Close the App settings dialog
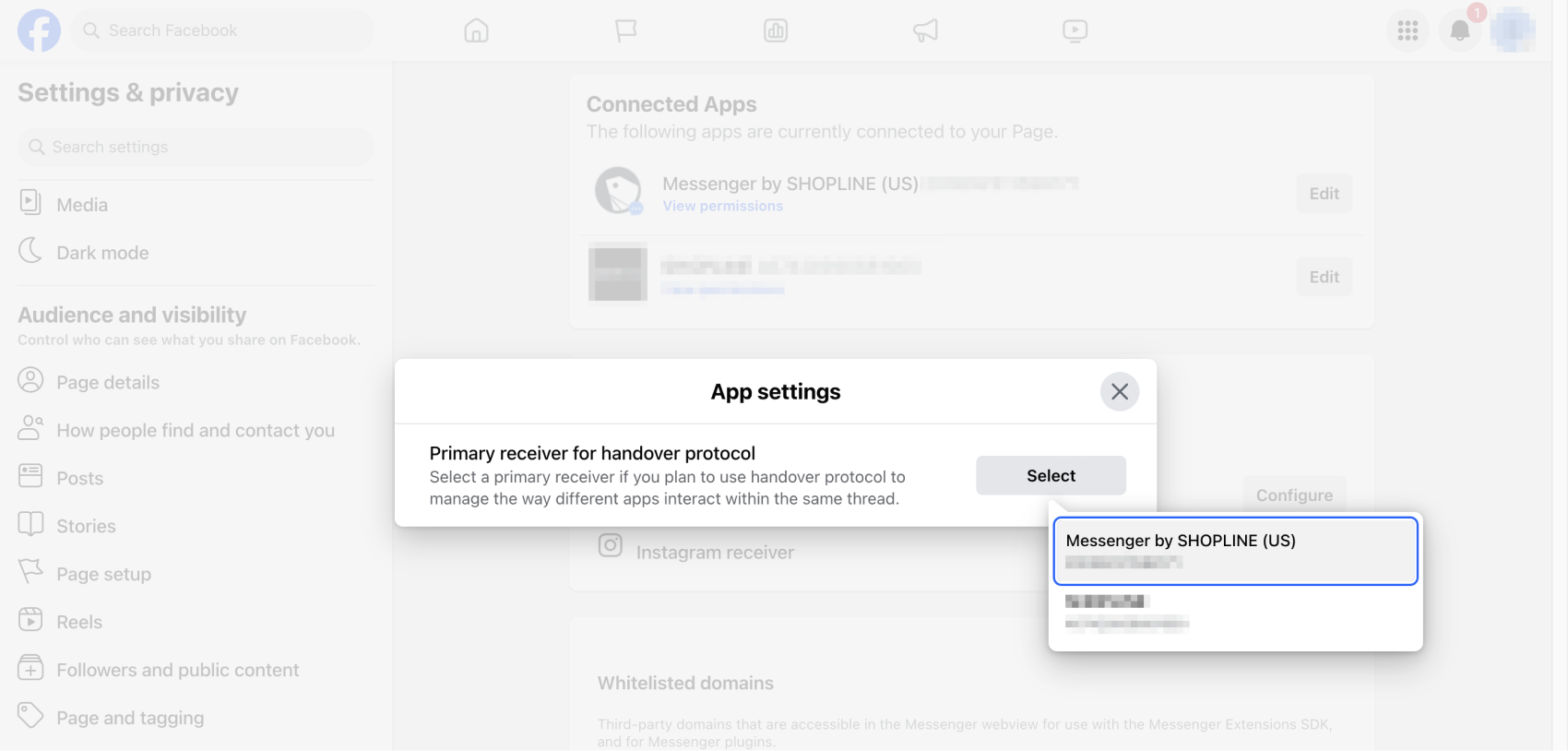 1120,392
